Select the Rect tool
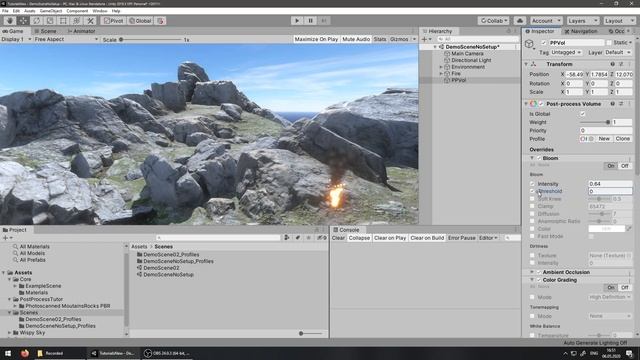This screenshot has width=640, height=360. (63, 21)
